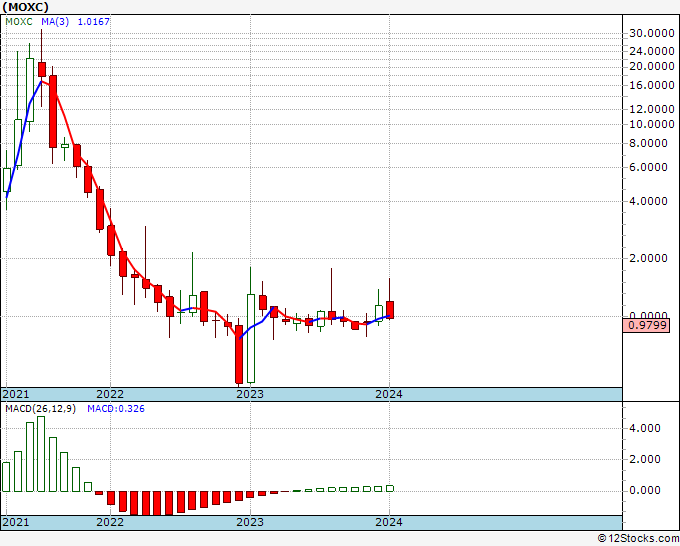Click the current price tag 0.9799

[x=646, y=325]
